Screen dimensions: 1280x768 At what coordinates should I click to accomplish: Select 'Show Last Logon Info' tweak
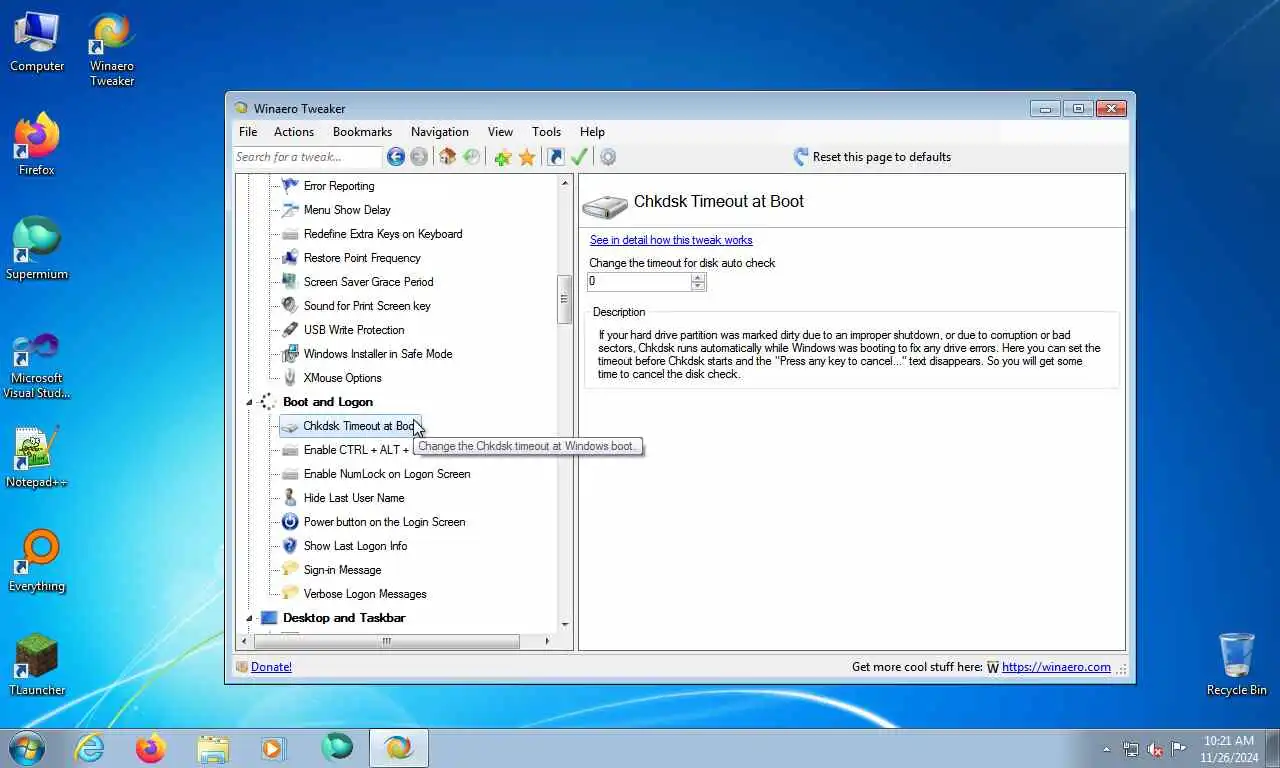point(355,546)
